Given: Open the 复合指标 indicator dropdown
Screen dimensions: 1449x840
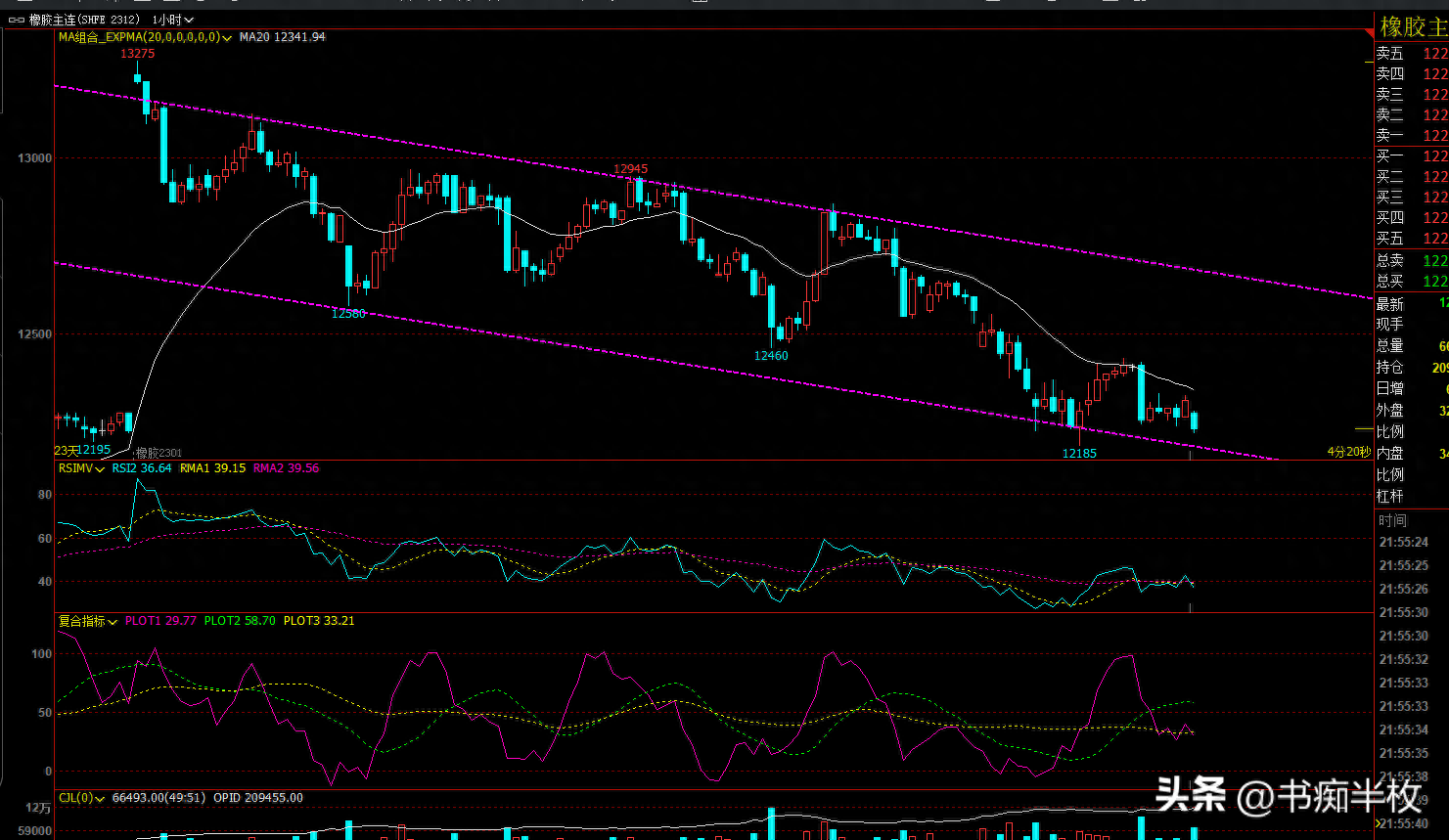Looking at the screenshot, I should click(113, 622).
